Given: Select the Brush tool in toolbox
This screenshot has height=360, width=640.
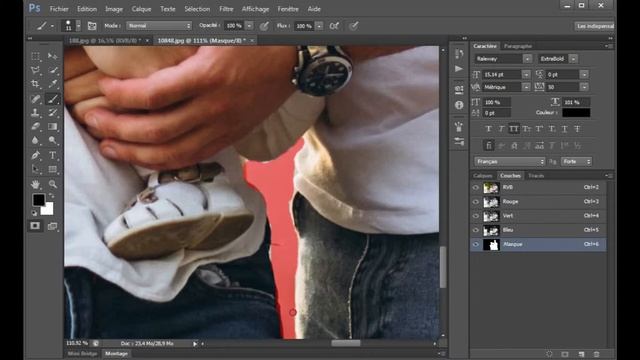Looking at the screenshot, I should 53,99.
